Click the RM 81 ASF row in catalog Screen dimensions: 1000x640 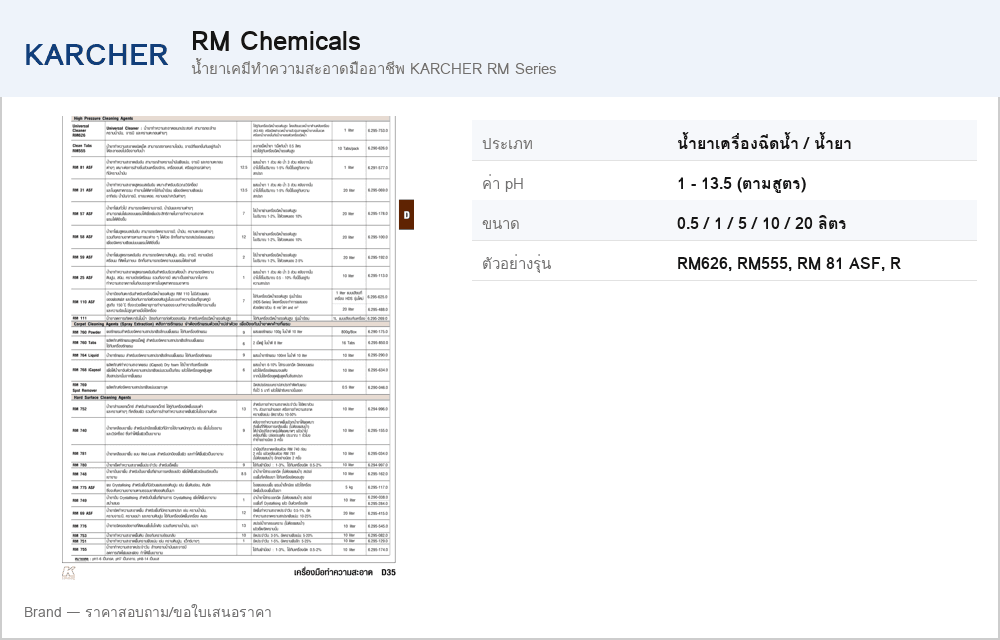coord(230,168)
